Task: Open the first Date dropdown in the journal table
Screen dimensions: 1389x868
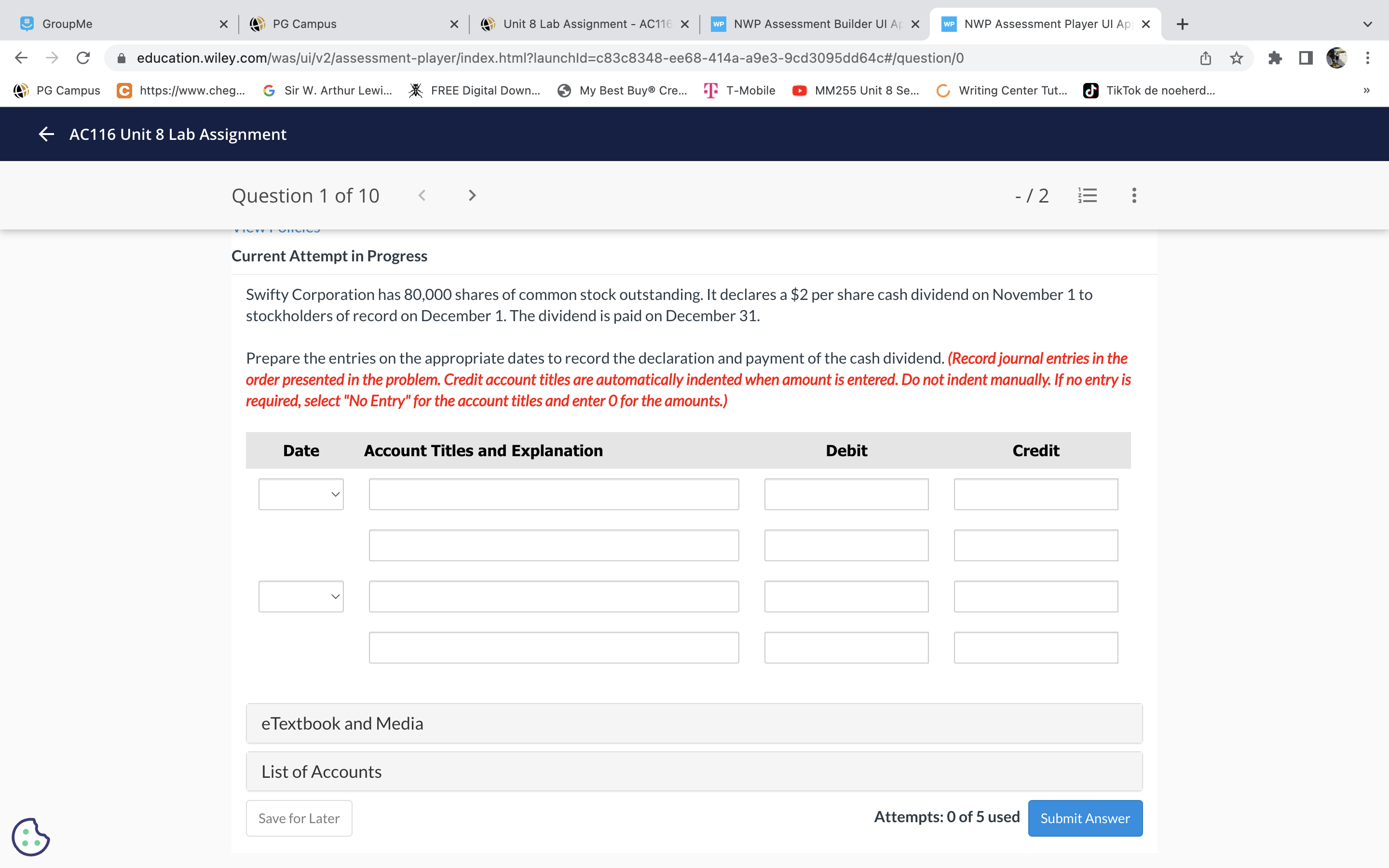Action: [300, 494]
